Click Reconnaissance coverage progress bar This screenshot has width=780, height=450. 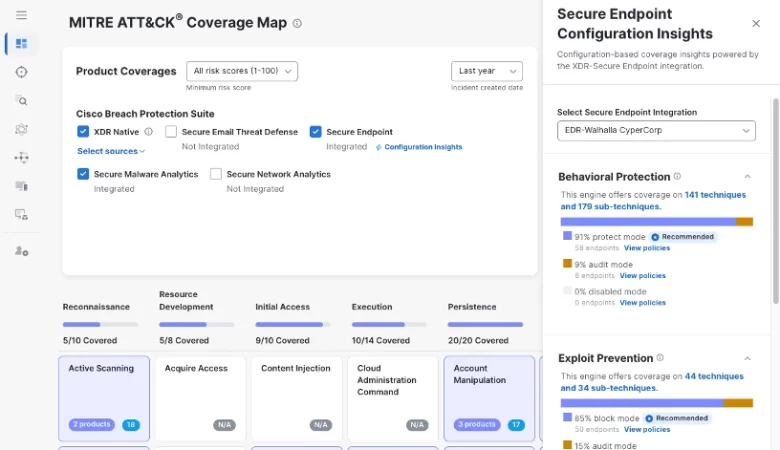tap(100, 325)
